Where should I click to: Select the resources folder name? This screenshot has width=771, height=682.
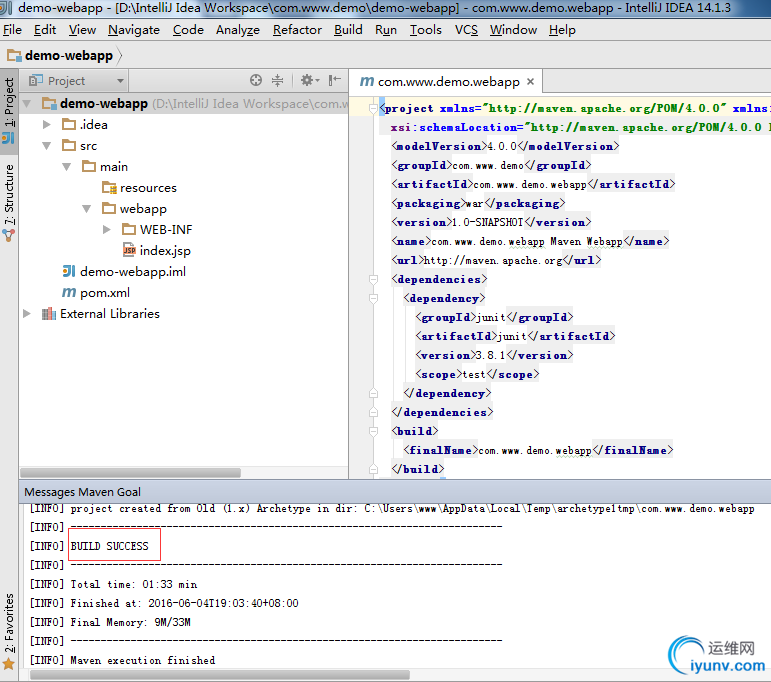[148, 188]
